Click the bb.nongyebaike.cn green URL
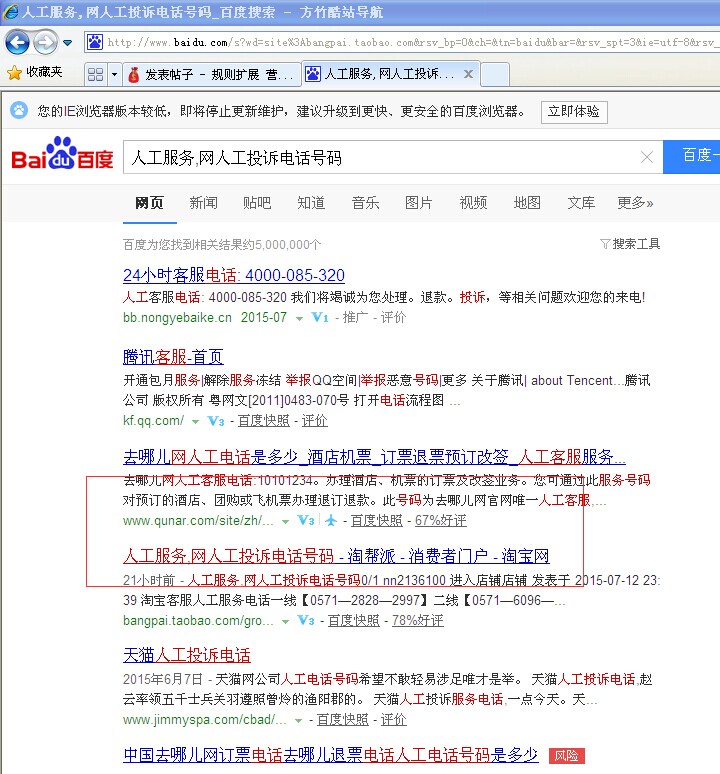This screenshot has height=774, width=720. [177, 317]
